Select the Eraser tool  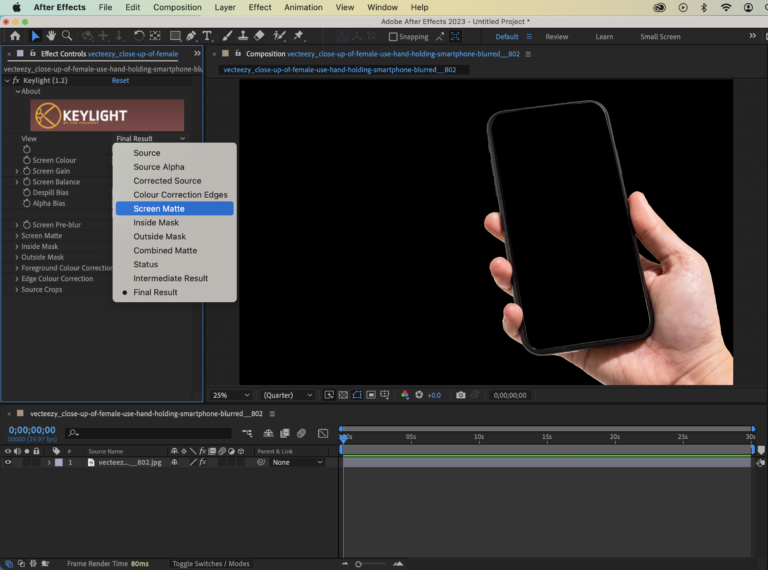(259, 36)
